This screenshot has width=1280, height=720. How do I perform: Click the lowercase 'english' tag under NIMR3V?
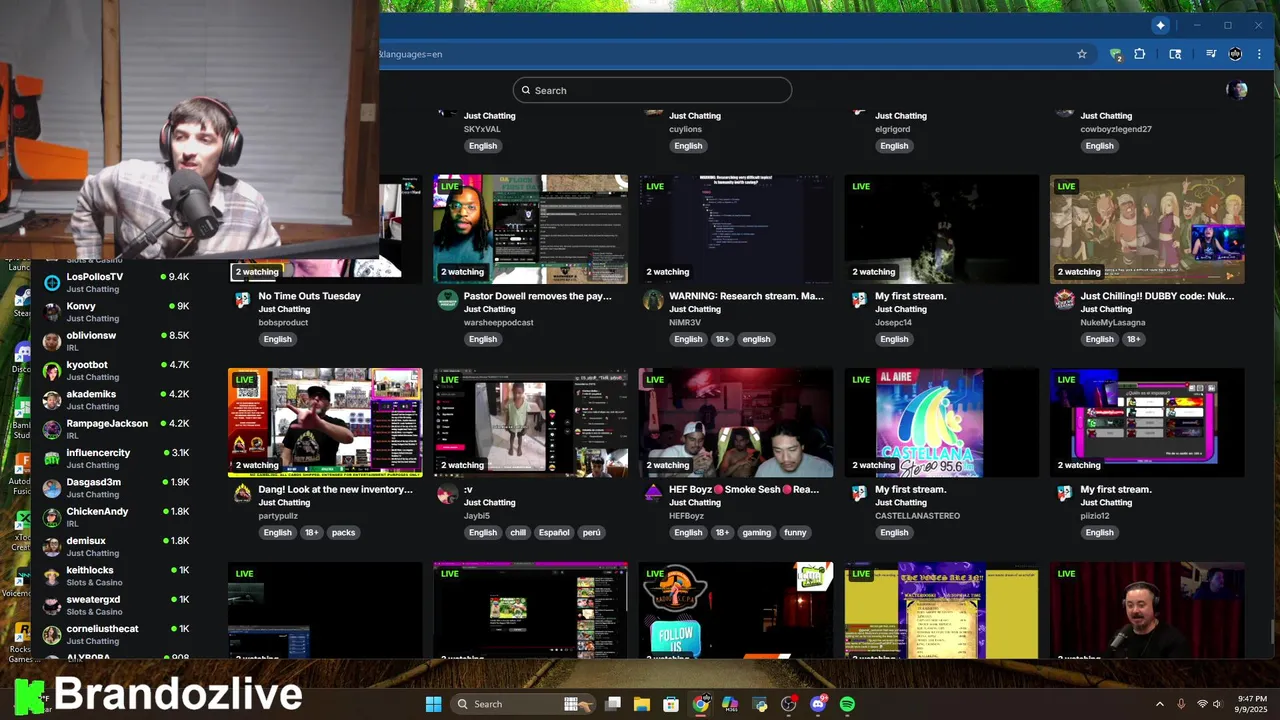pyautogui.click(x=756, y=339)
